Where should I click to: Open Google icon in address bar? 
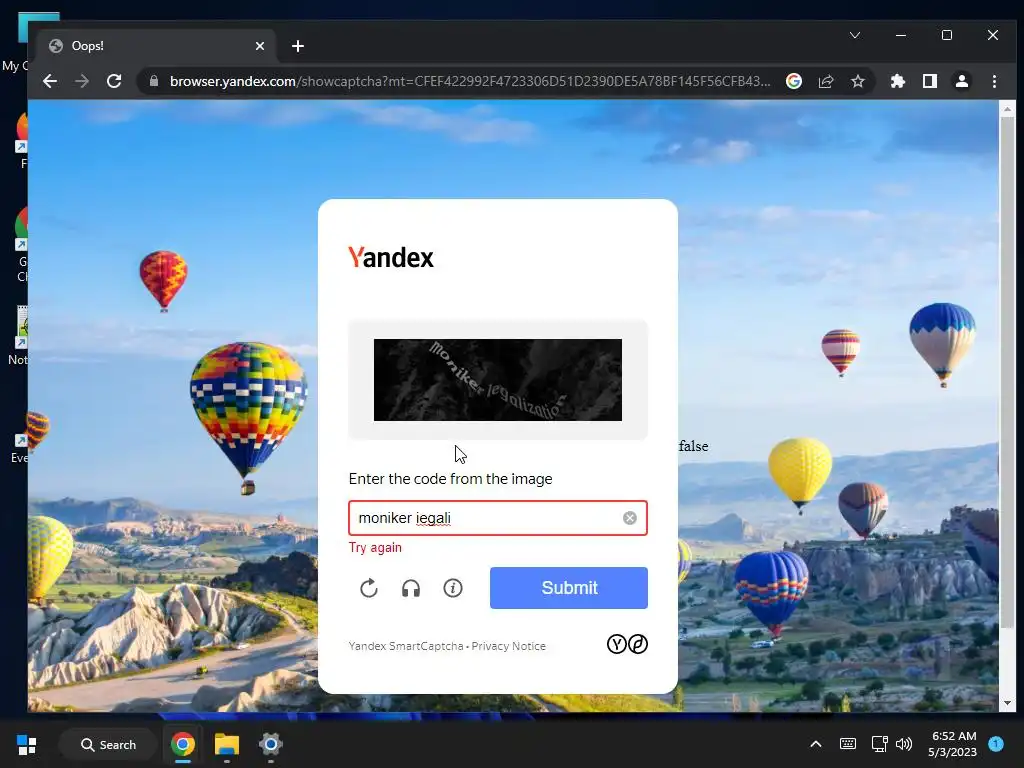pyautogui.click(x=794, y=81)
